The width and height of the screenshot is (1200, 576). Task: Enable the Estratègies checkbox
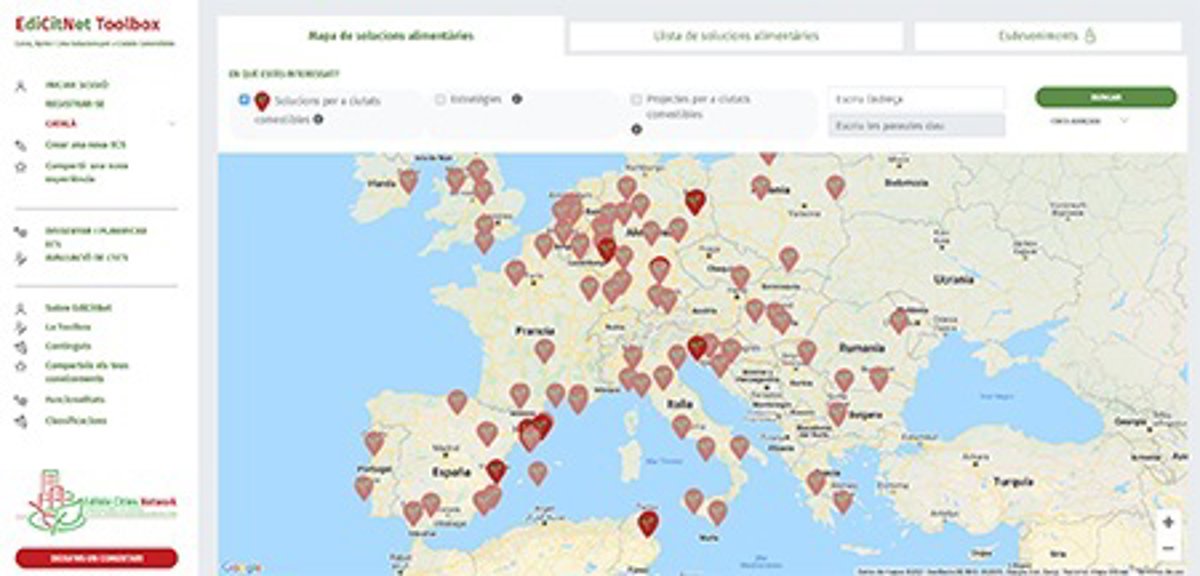[440, 100]
